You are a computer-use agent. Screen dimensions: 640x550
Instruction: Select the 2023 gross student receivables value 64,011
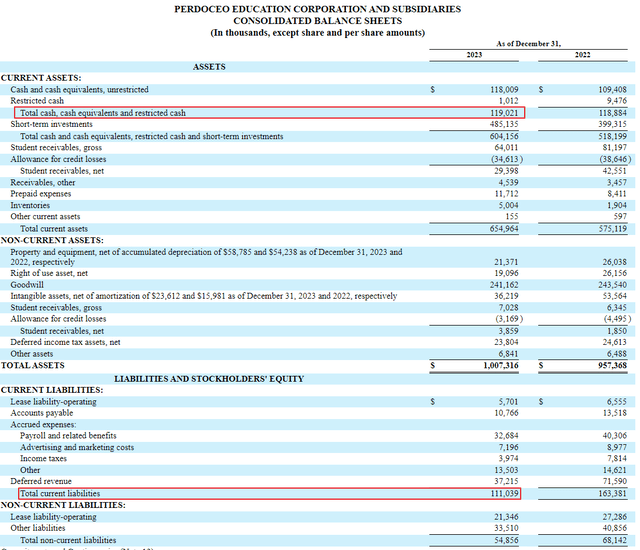point(506,147)
